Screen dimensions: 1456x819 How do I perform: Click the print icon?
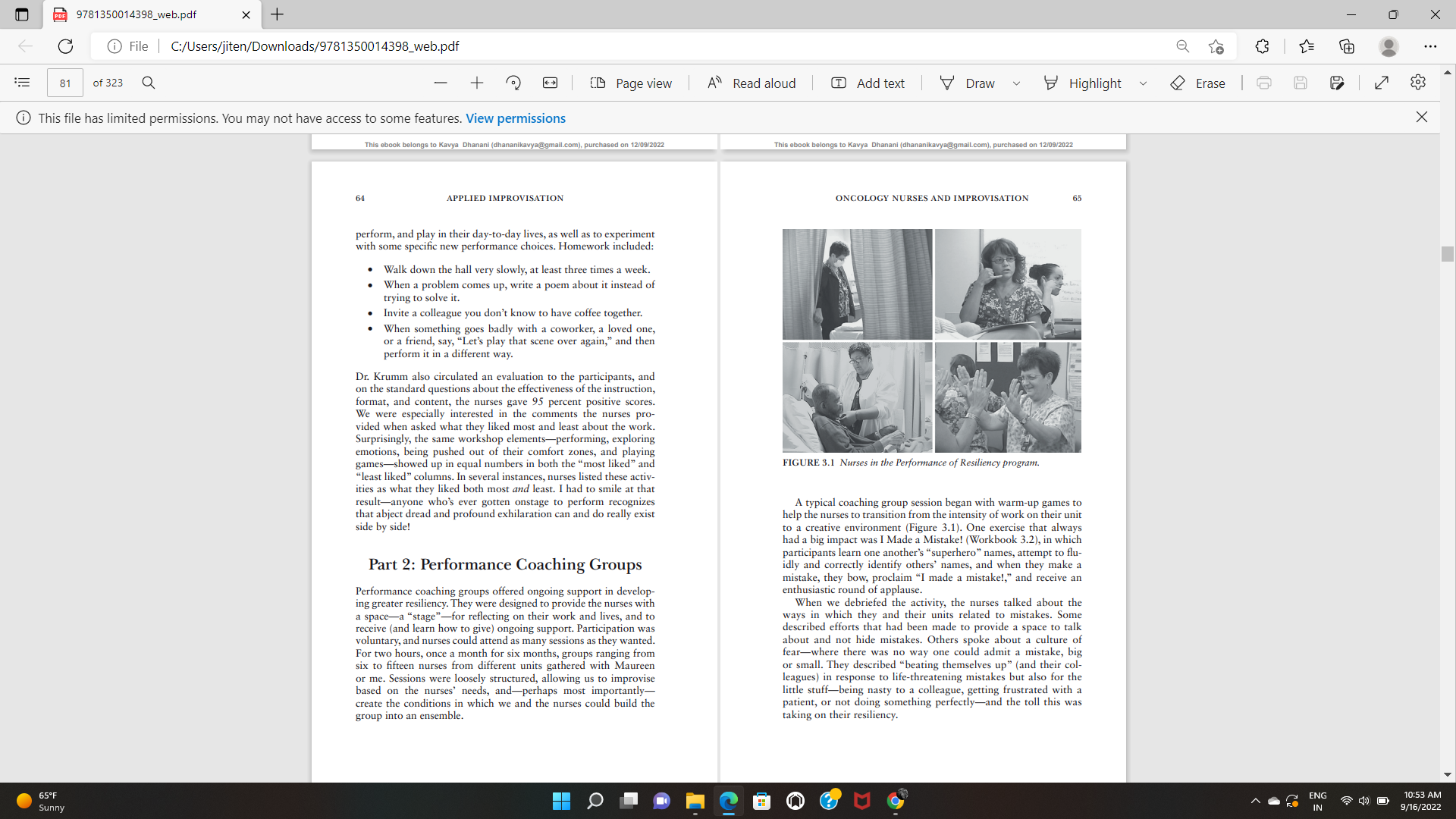click(1264, 83)
